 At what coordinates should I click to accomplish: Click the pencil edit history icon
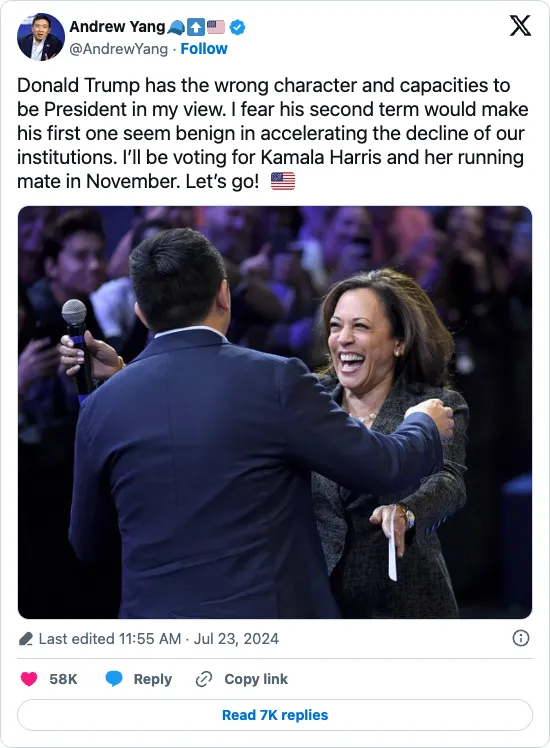coord(26,639)
